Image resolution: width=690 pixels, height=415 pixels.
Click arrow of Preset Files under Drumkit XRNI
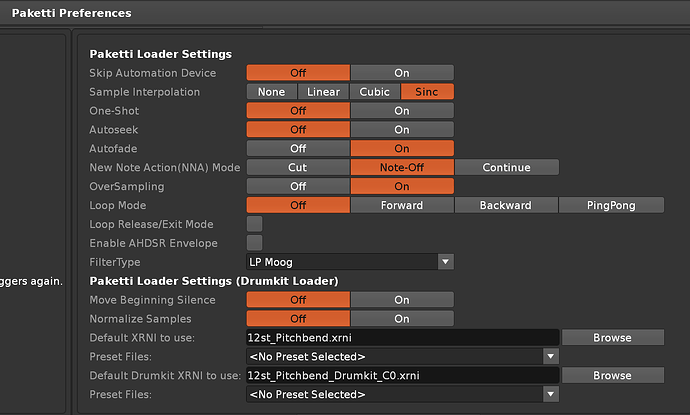coord(551,394)
